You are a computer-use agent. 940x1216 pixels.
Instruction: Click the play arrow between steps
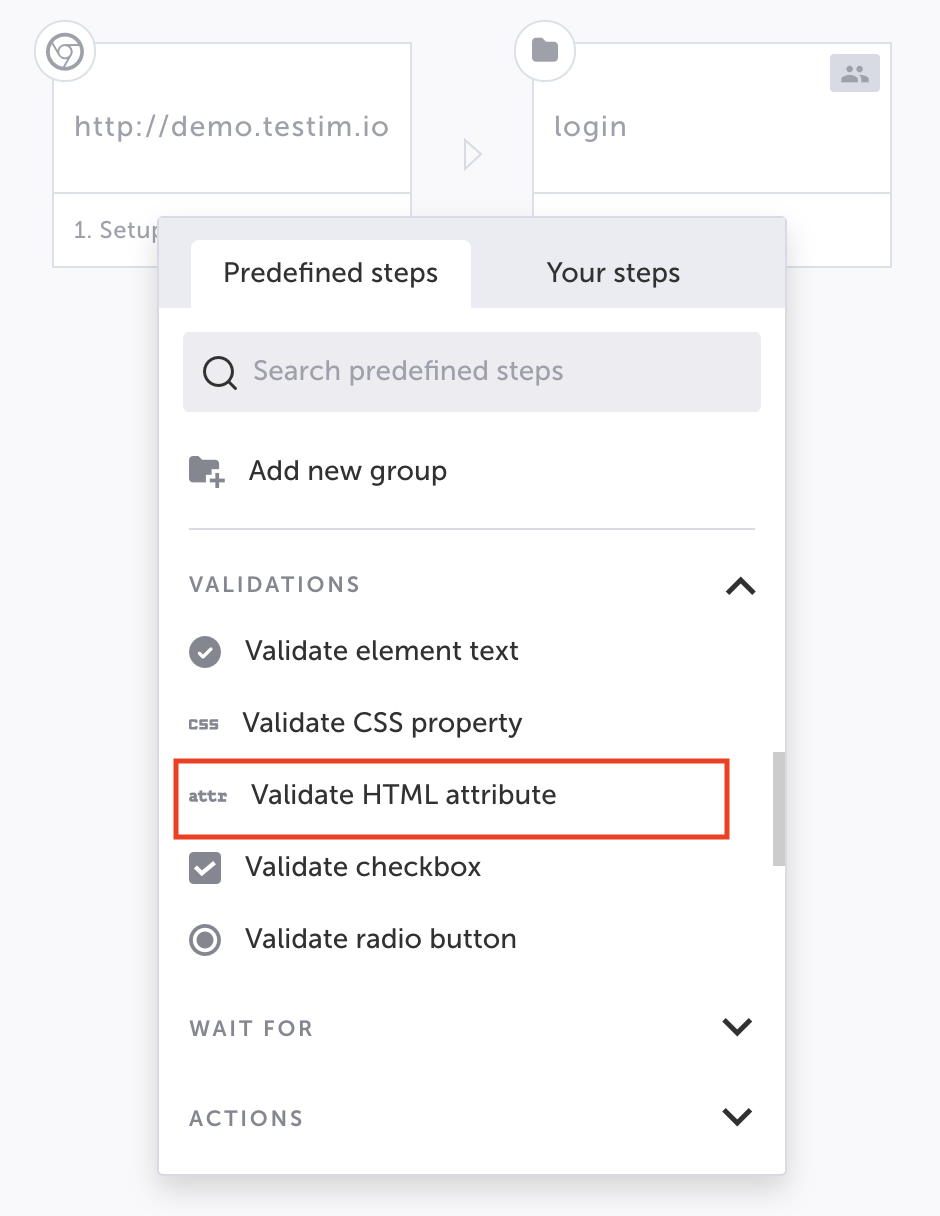[x=473, y=155]
